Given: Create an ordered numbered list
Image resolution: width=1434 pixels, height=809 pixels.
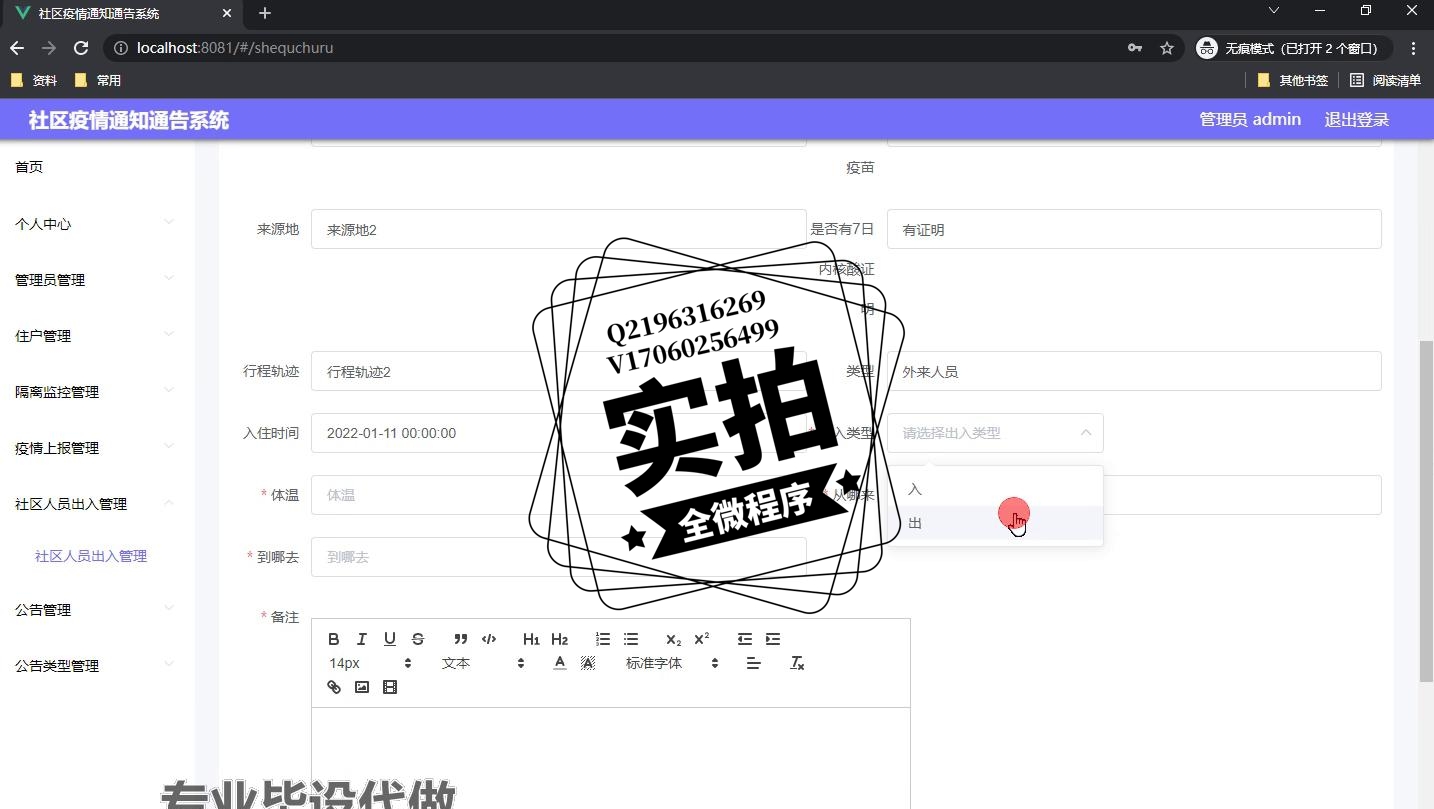Looking at the screenshot, I should pos(603,639).
